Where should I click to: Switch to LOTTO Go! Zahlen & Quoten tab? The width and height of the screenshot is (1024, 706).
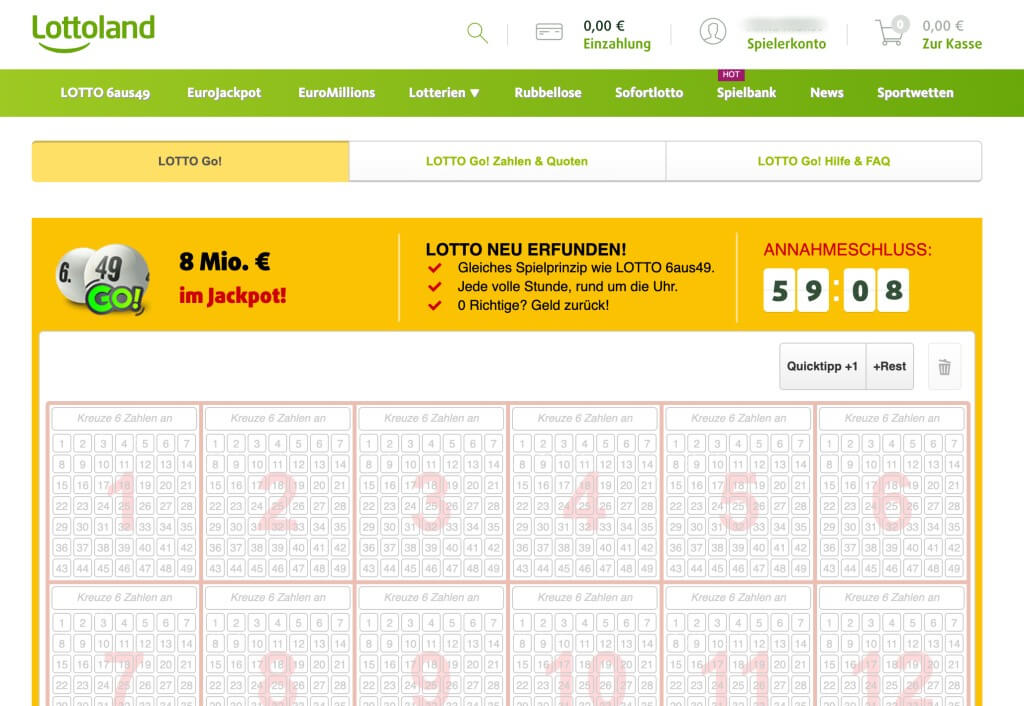(x=507, y=161)
